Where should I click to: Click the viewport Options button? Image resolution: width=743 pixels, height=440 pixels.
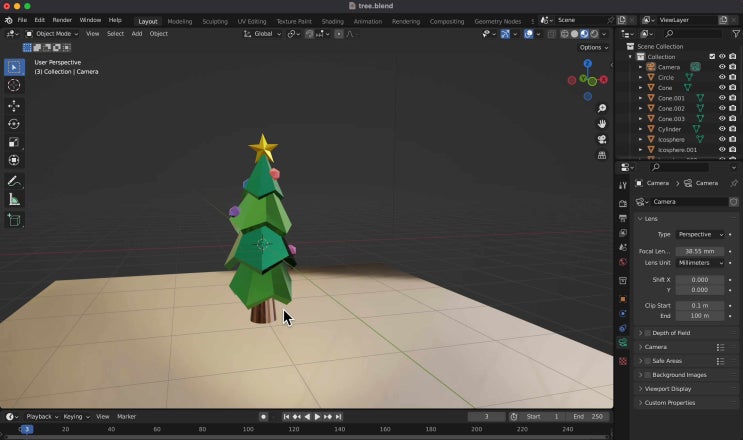click(593, 47)
